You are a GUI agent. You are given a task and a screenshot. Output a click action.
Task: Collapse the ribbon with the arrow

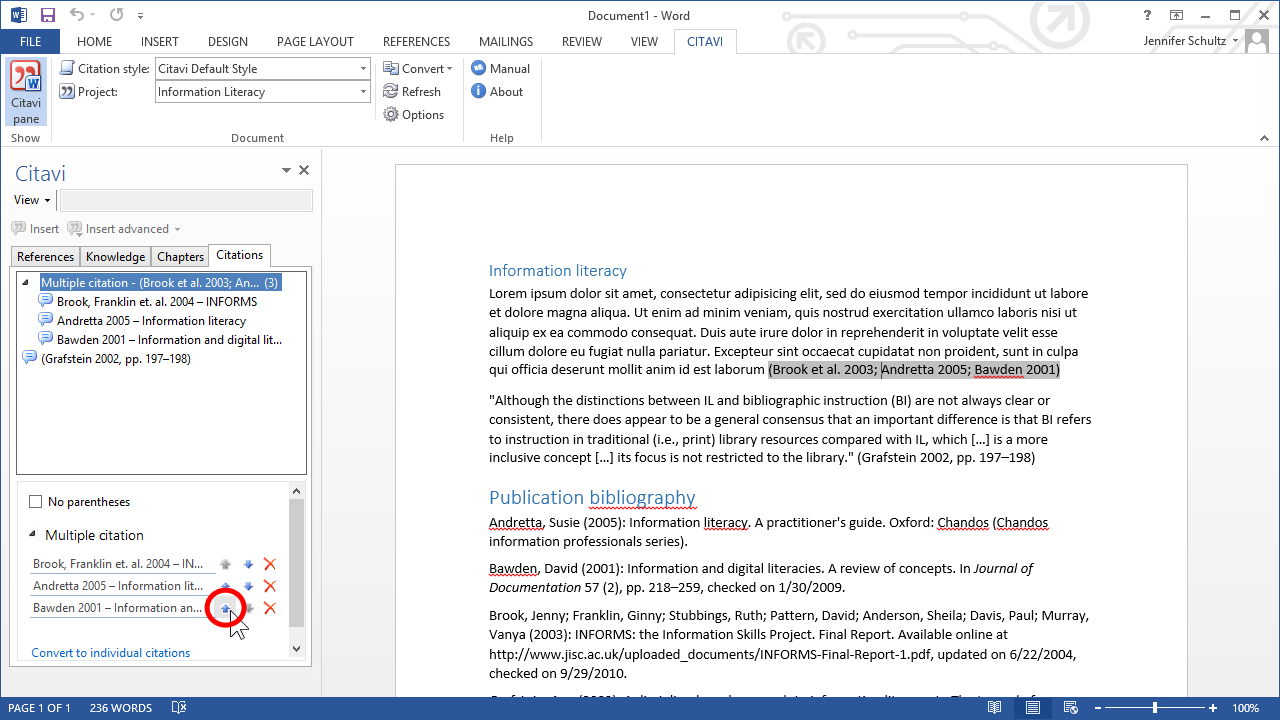click(x=1264, y=138)
